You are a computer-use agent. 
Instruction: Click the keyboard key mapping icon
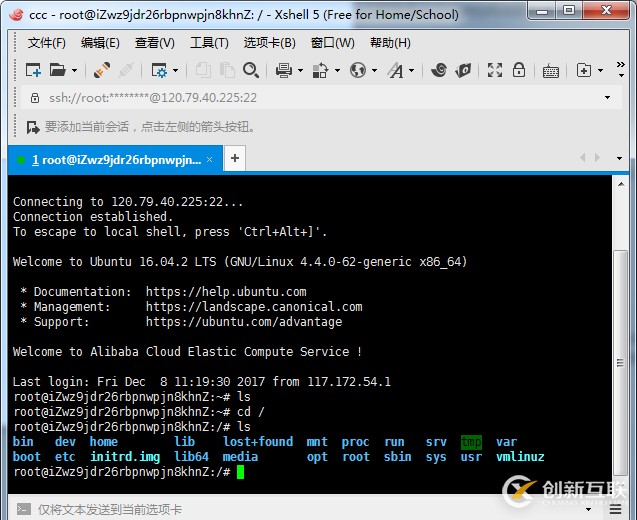551,71
